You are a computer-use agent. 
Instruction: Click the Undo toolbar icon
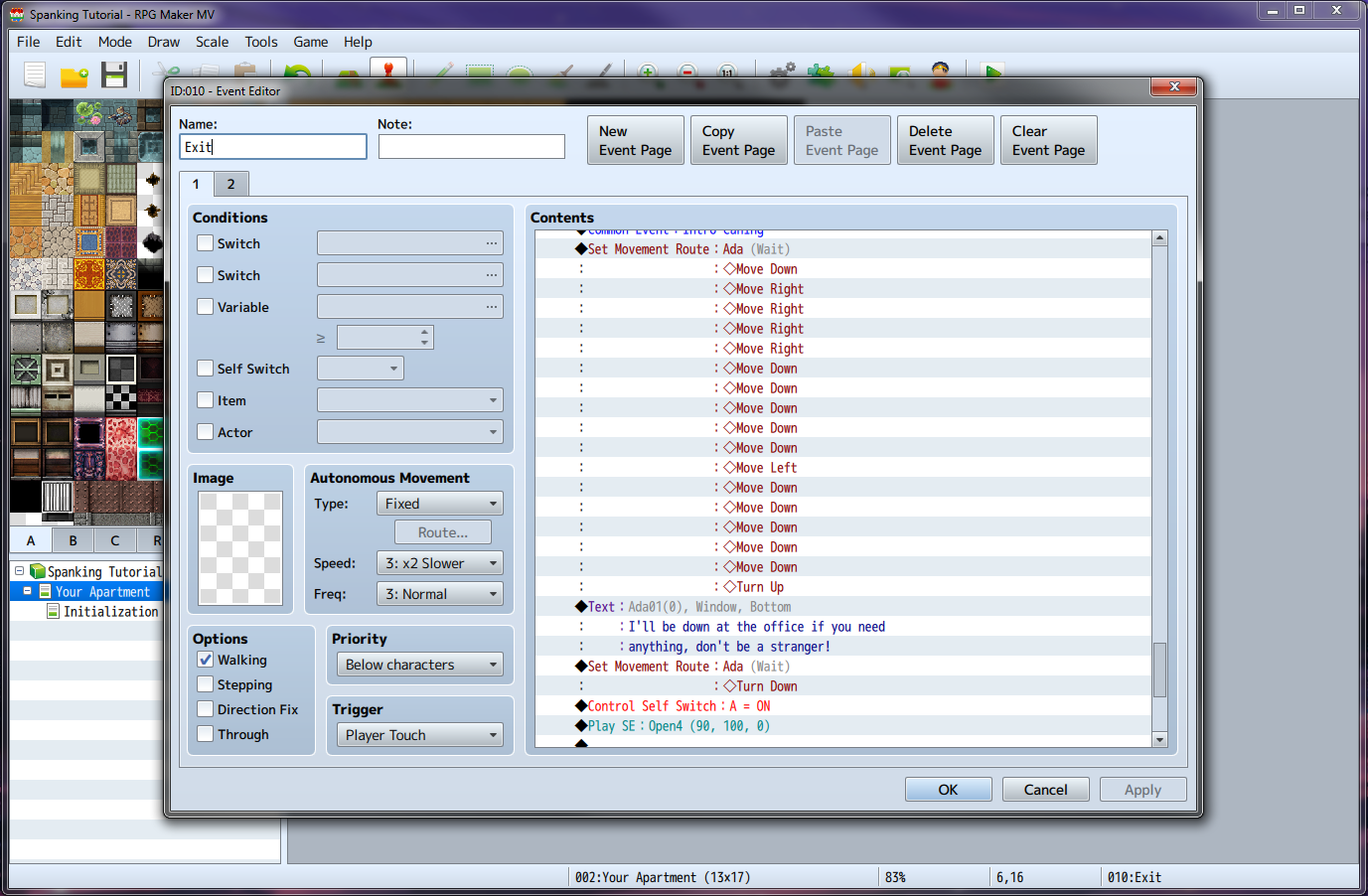pyautogui.click(x=297, y=72)
